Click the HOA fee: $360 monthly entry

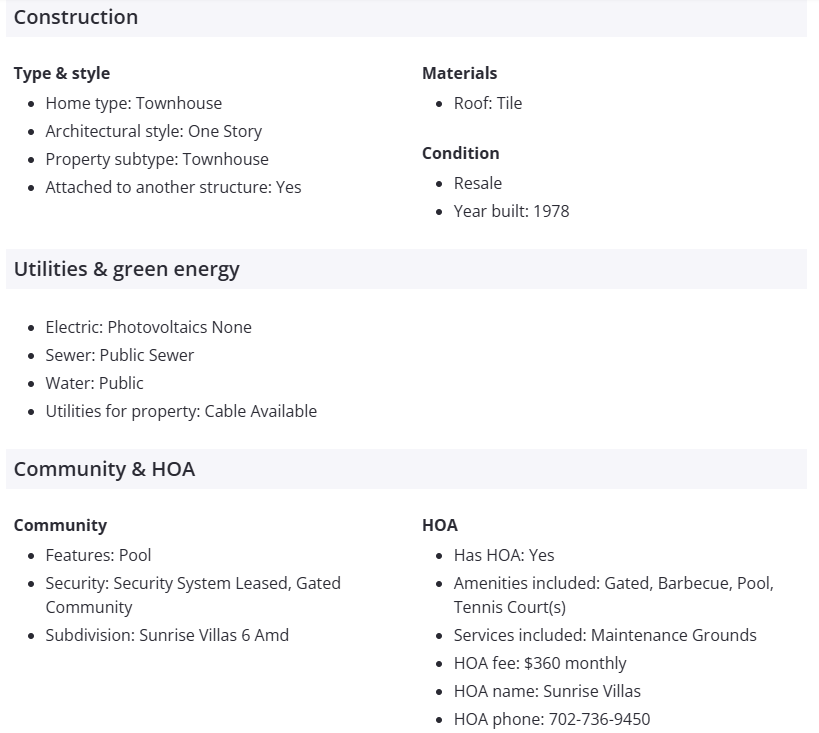point(540,663)
